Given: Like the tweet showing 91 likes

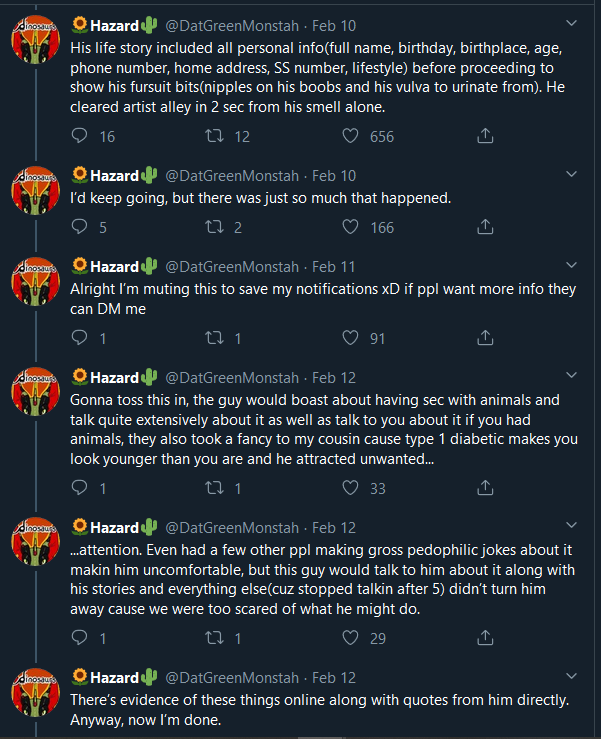Looking at the screenshot, I should click(x=350, y=338).
